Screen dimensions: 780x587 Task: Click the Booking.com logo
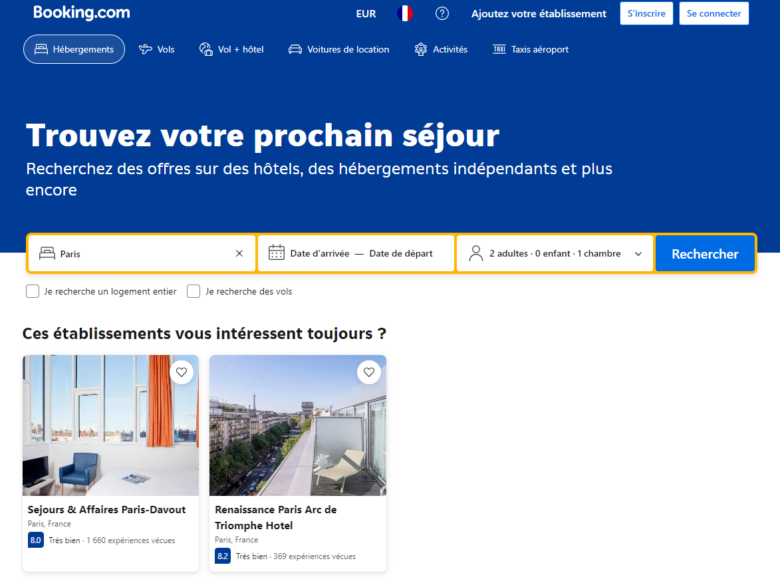82,12
